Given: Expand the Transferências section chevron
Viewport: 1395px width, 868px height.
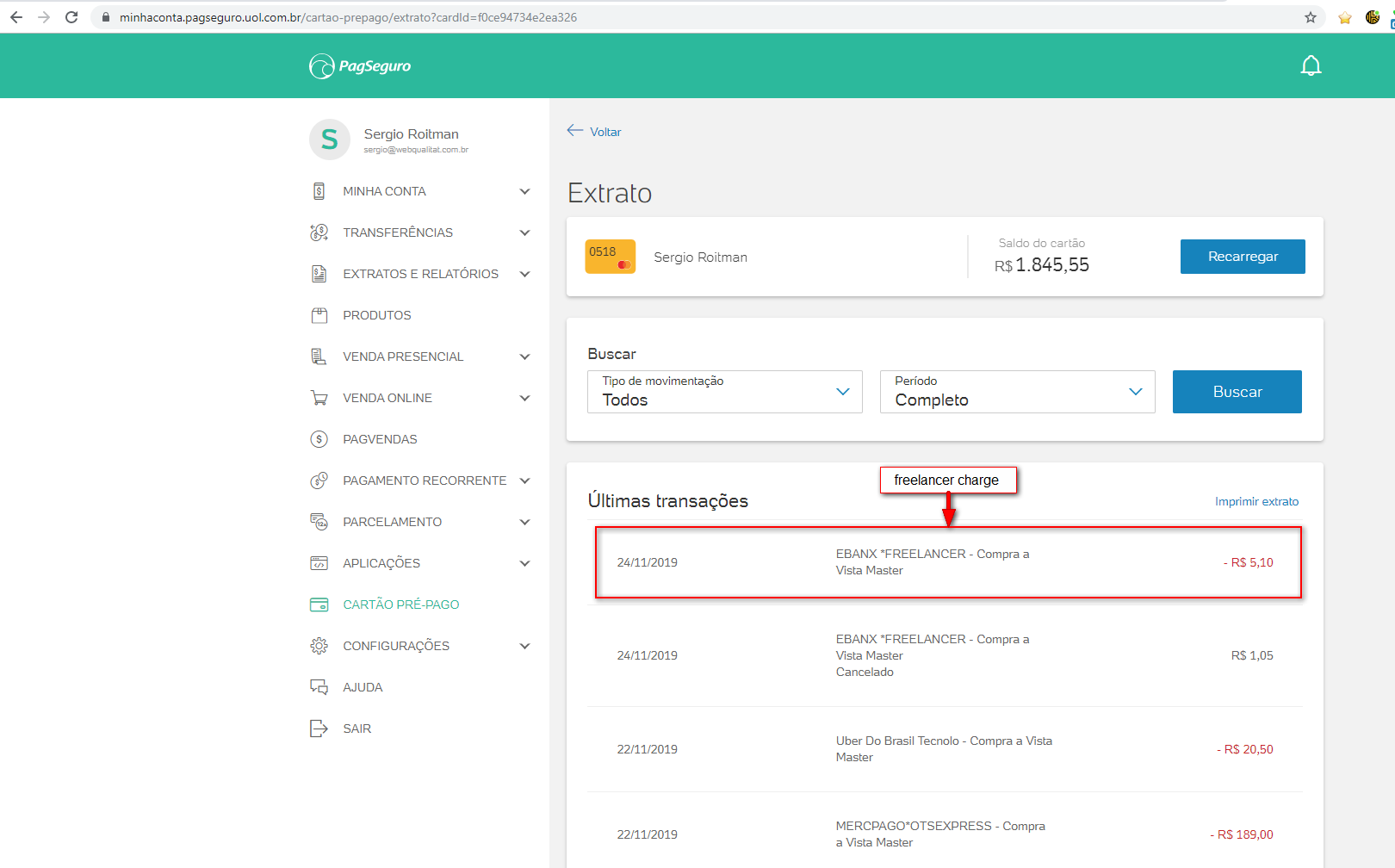Looking at the screenshot, I should pyautogui.click(x=524, y=232).
